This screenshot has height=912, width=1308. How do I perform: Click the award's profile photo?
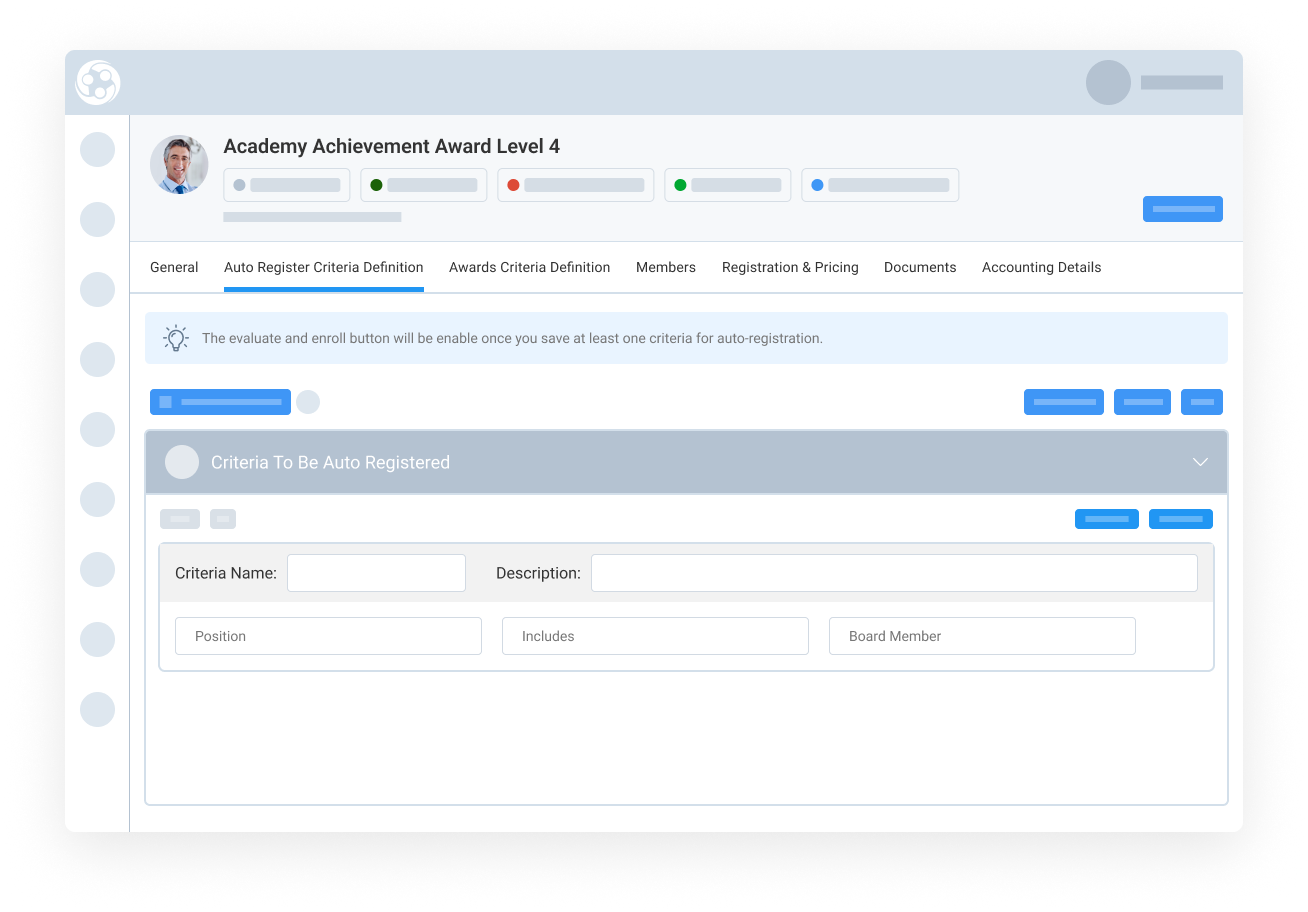tap(179, 165)
